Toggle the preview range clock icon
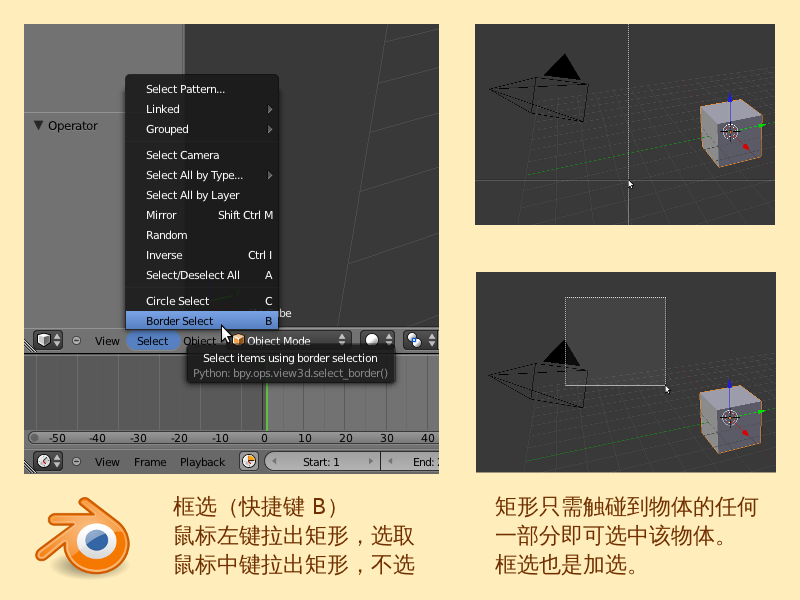 (x=249, y=461)
